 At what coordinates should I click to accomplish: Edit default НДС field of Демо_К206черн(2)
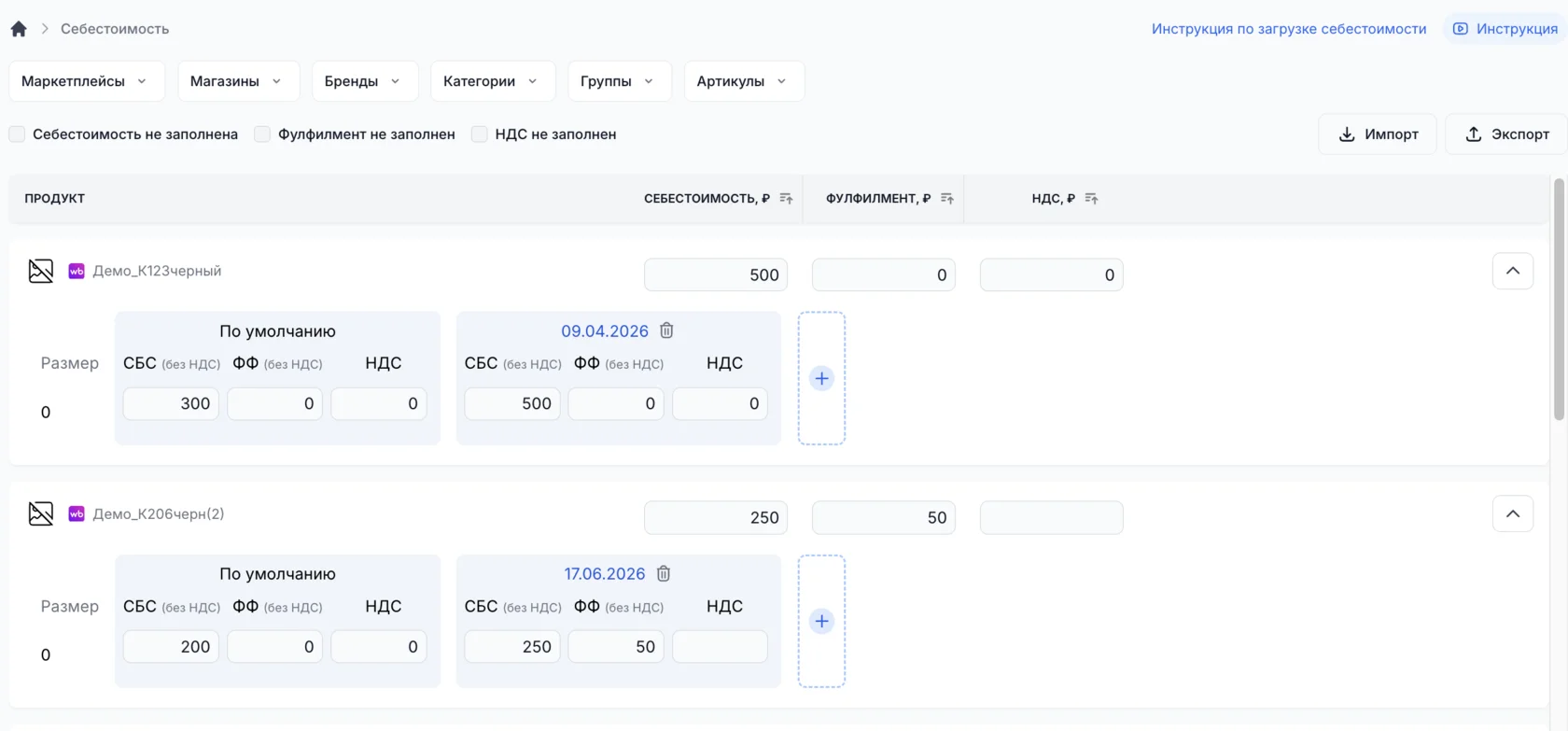click(x=378, y=646)
